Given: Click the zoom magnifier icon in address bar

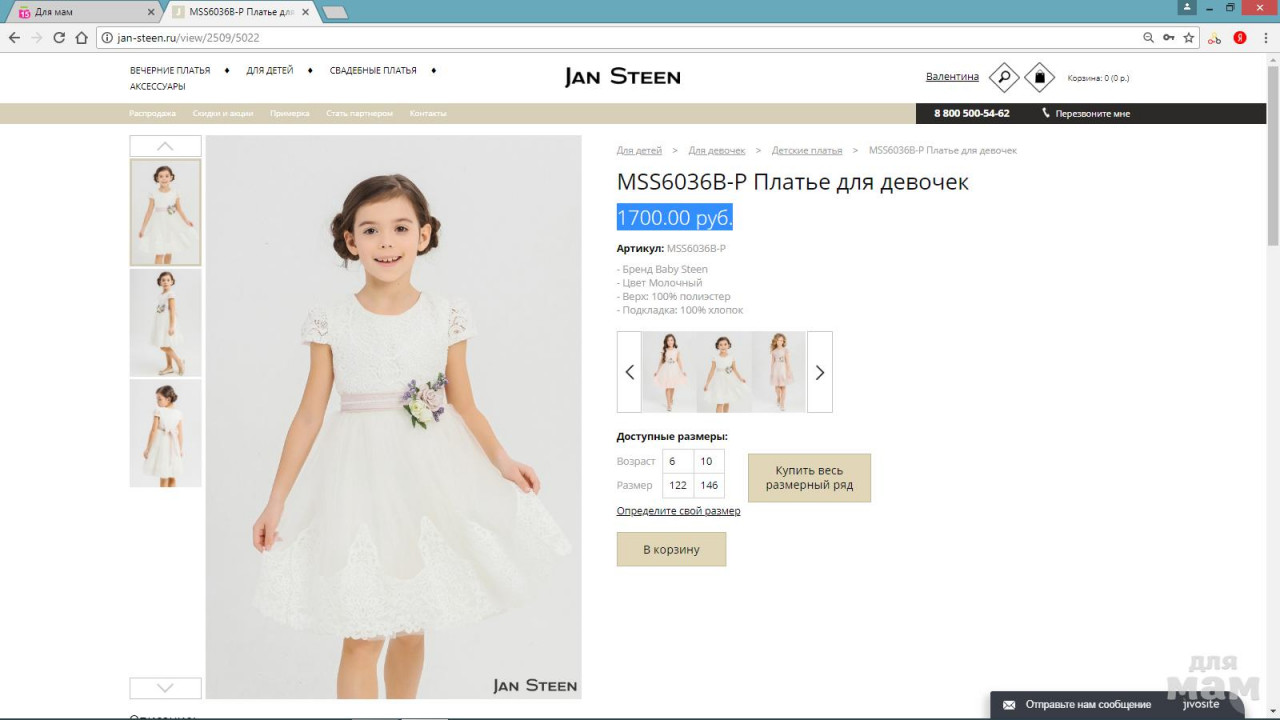Looking at the screenshot, I should [x=1148, y=38].
